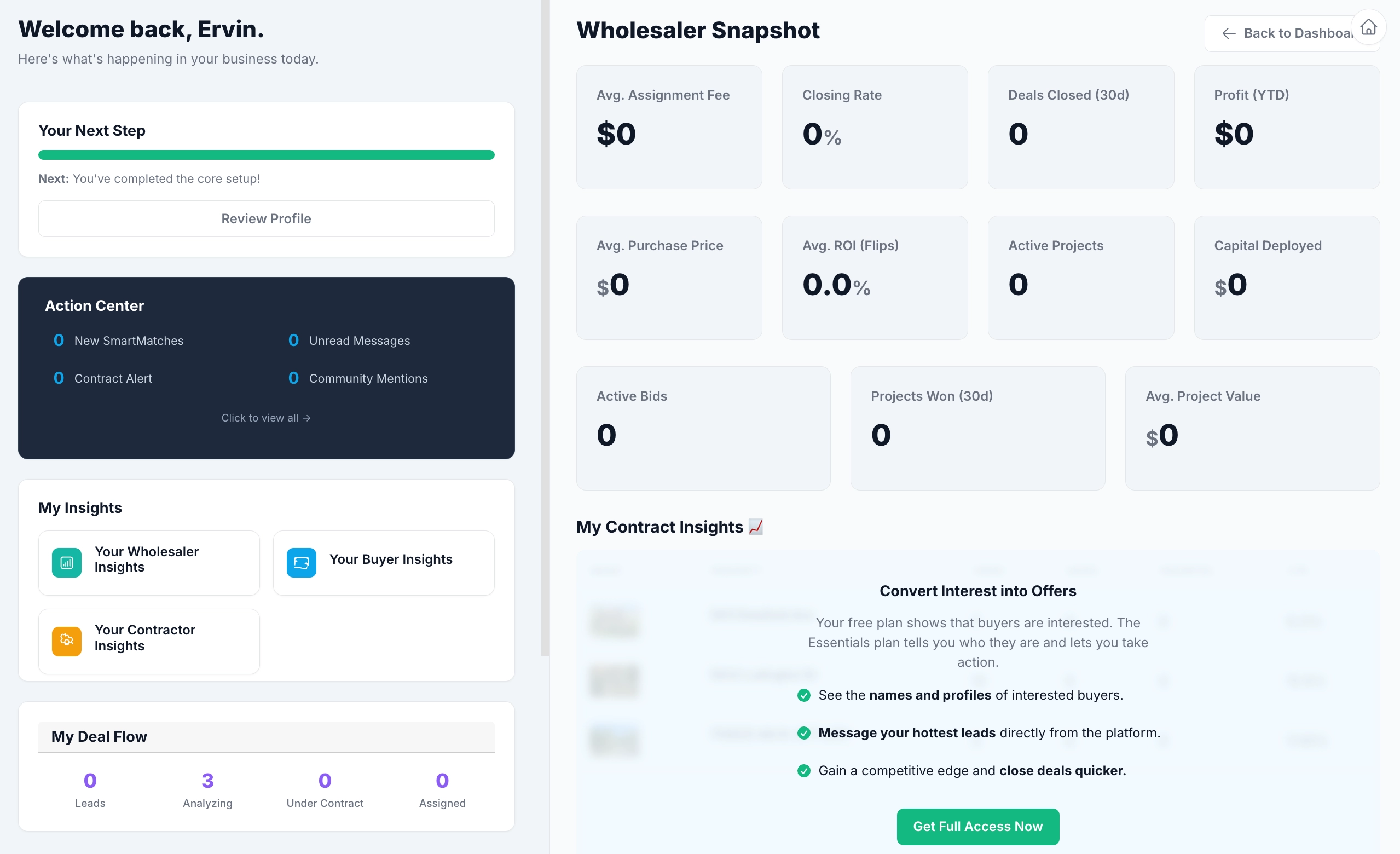Open Your Wholesaler Insights chart icon
Viewport: 1400px width, 854px height.
[x=66, y=563]
